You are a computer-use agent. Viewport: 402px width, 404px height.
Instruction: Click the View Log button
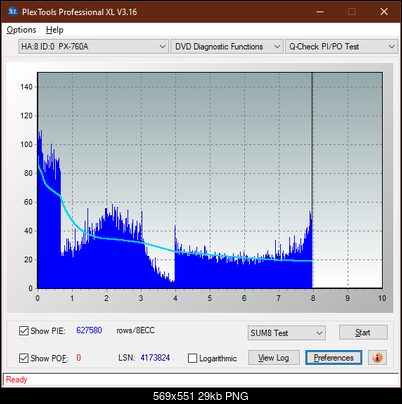coord(274,358)
